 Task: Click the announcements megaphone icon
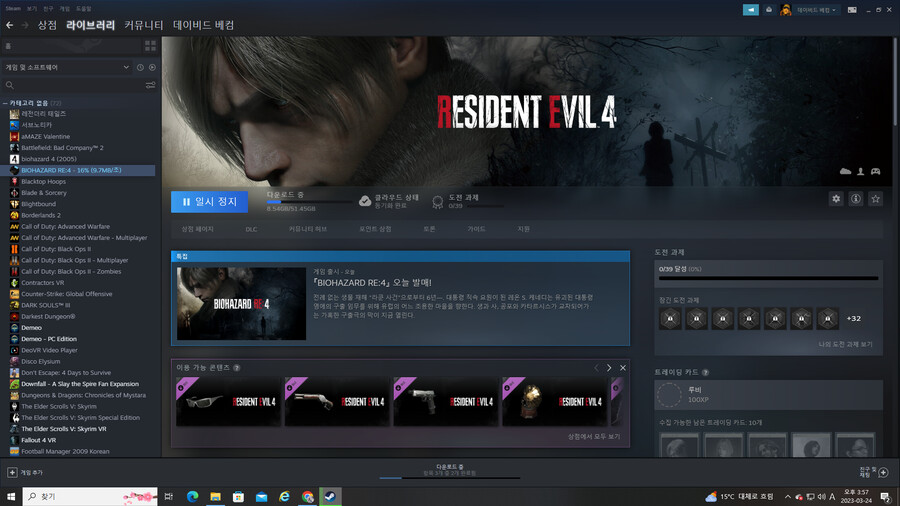tap(750, 10)
